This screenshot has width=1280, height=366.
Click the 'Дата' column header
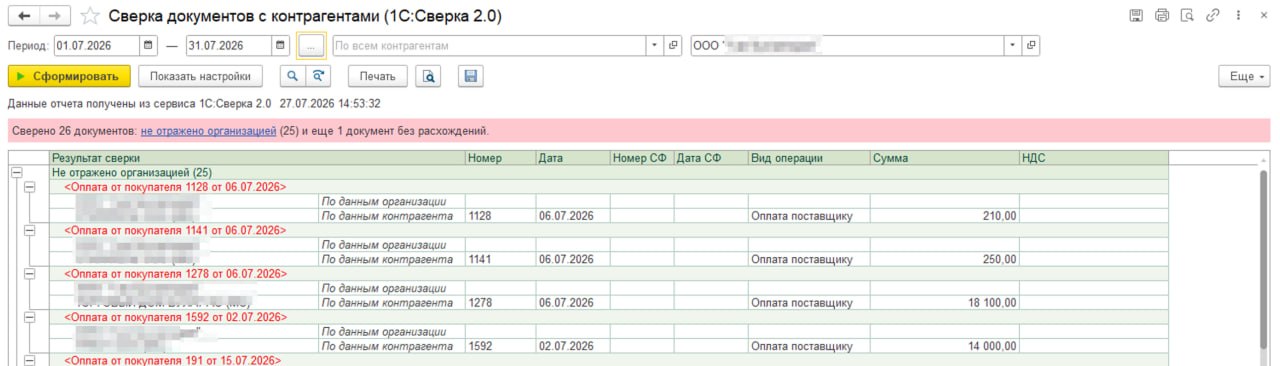[572, 158]
